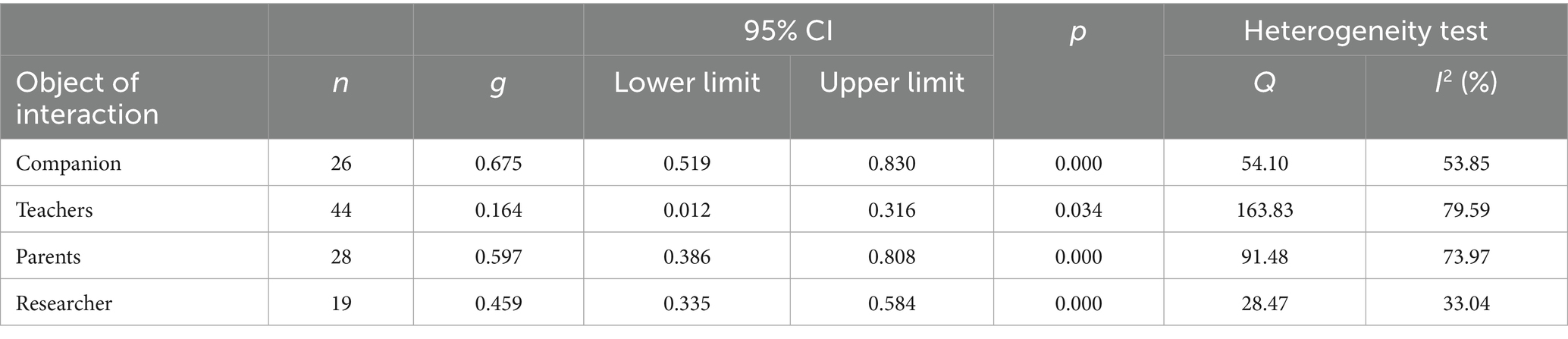Viewport: 1568px width, 339px height.
Task: Click the Researcher lower limit 0.335
Action: coord(686,303)
